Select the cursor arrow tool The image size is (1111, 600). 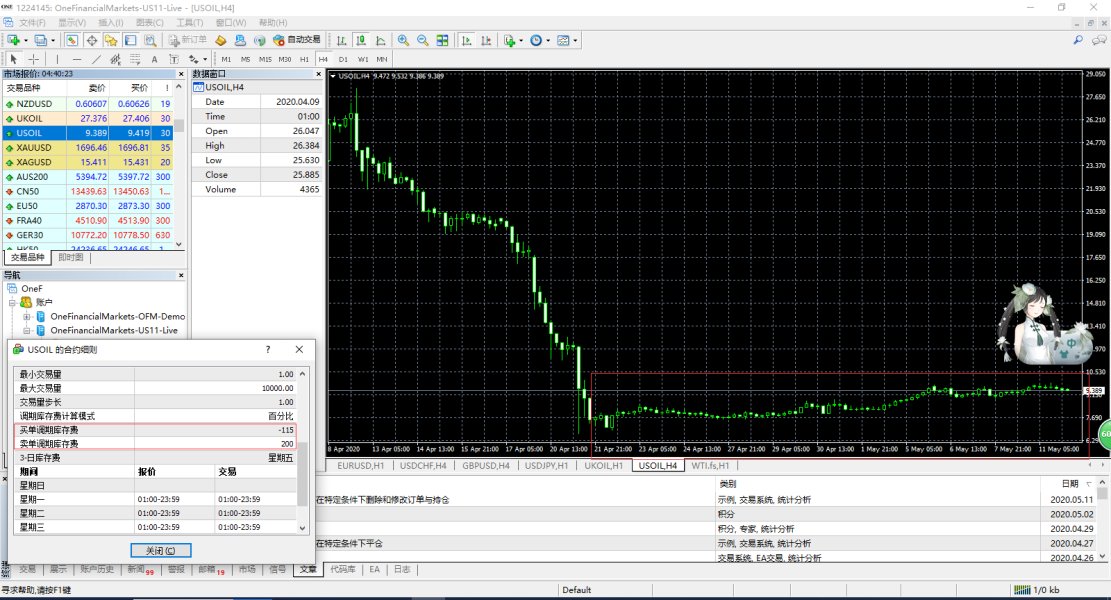point(14,59)
